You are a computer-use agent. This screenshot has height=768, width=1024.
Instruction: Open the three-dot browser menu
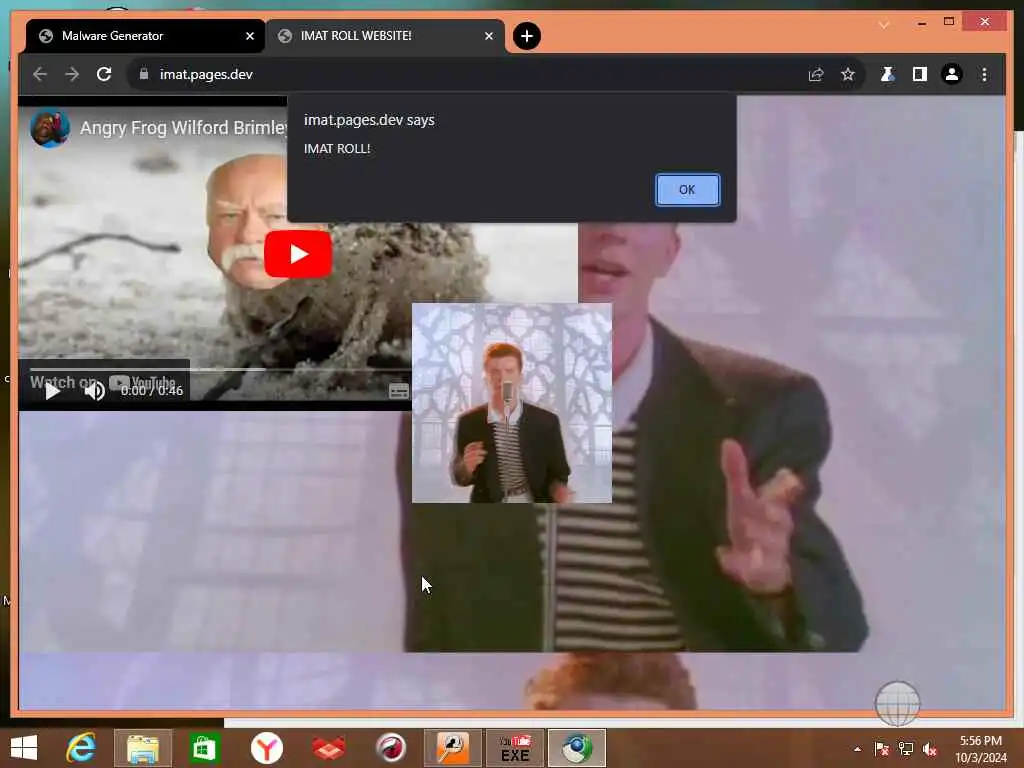click(x=984, y=74)
